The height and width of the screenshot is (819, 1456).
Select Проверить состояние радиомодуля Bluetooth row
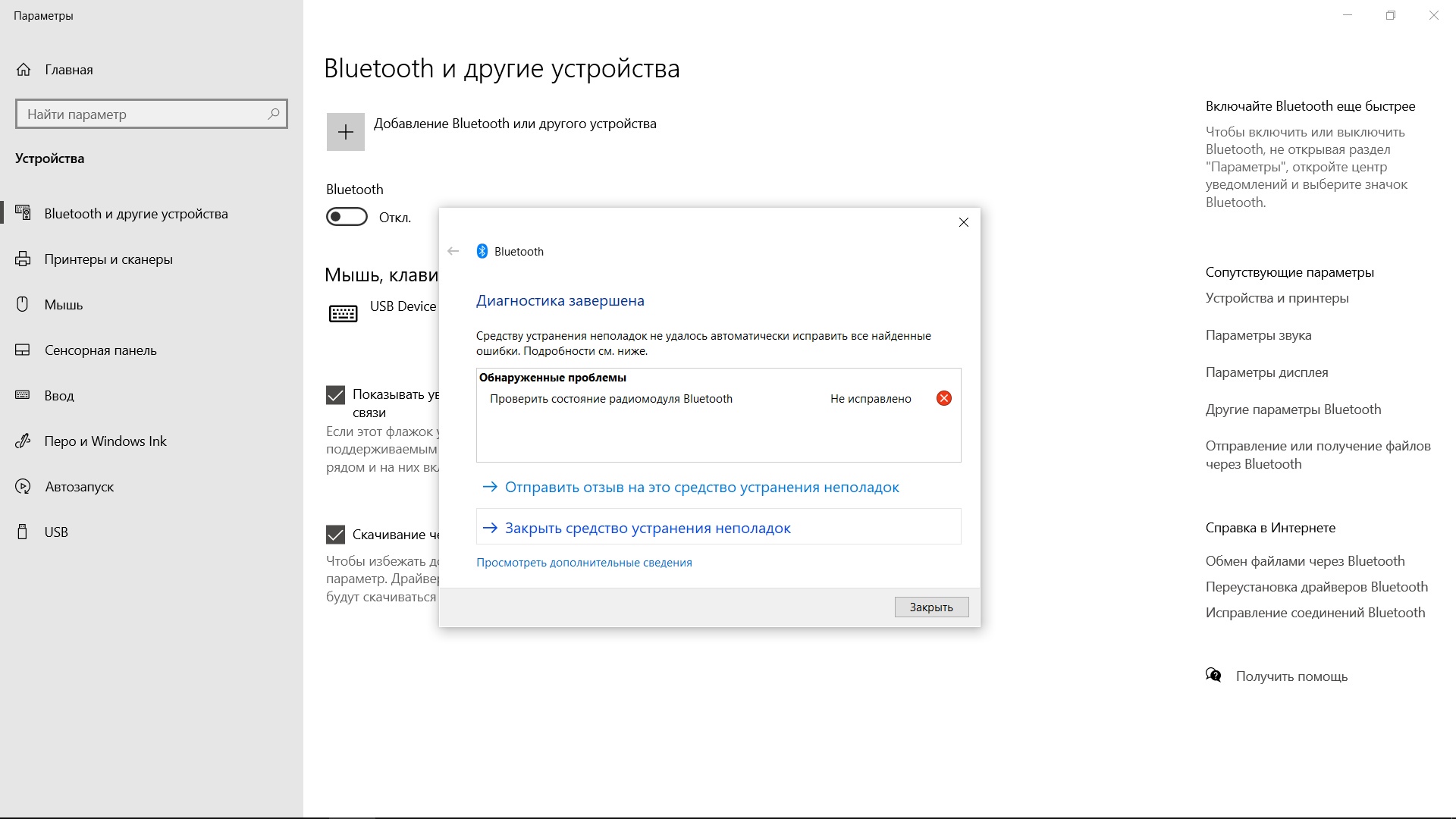click(718, 399)
